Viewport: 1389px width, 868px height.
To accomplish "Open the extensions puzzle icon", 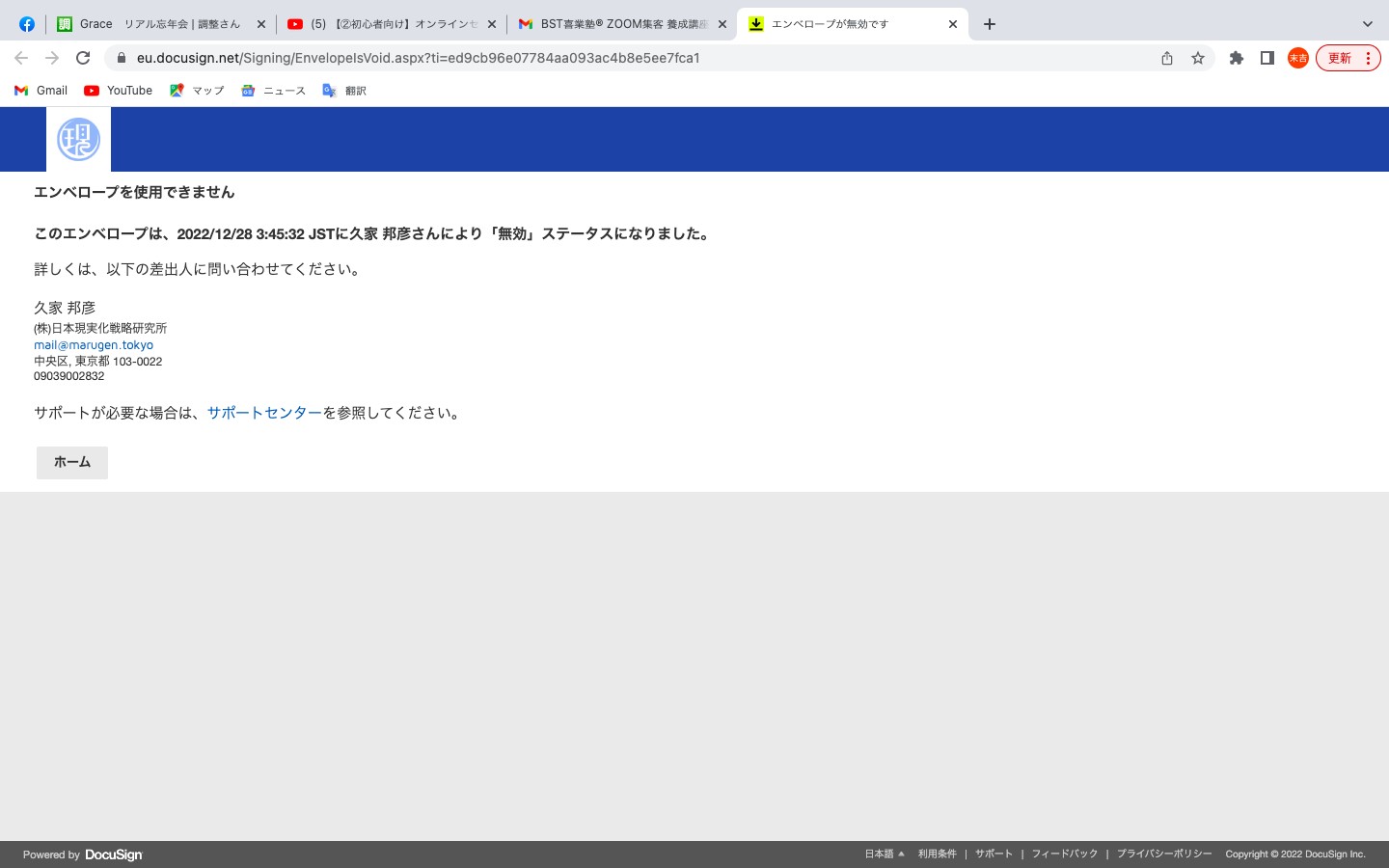I will (x=1237, y=58).
